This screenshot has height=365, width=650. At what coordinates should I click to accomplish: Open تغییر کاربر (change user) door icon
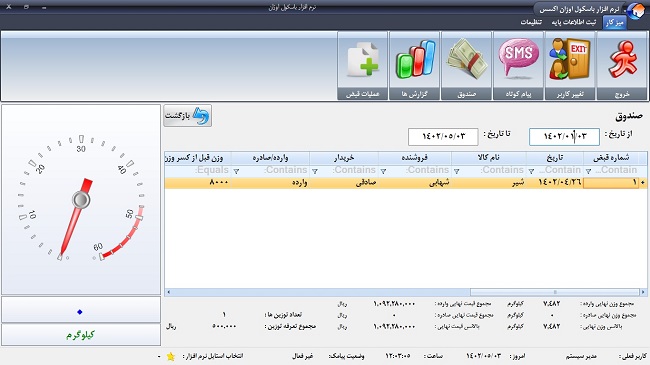(570, 66)
